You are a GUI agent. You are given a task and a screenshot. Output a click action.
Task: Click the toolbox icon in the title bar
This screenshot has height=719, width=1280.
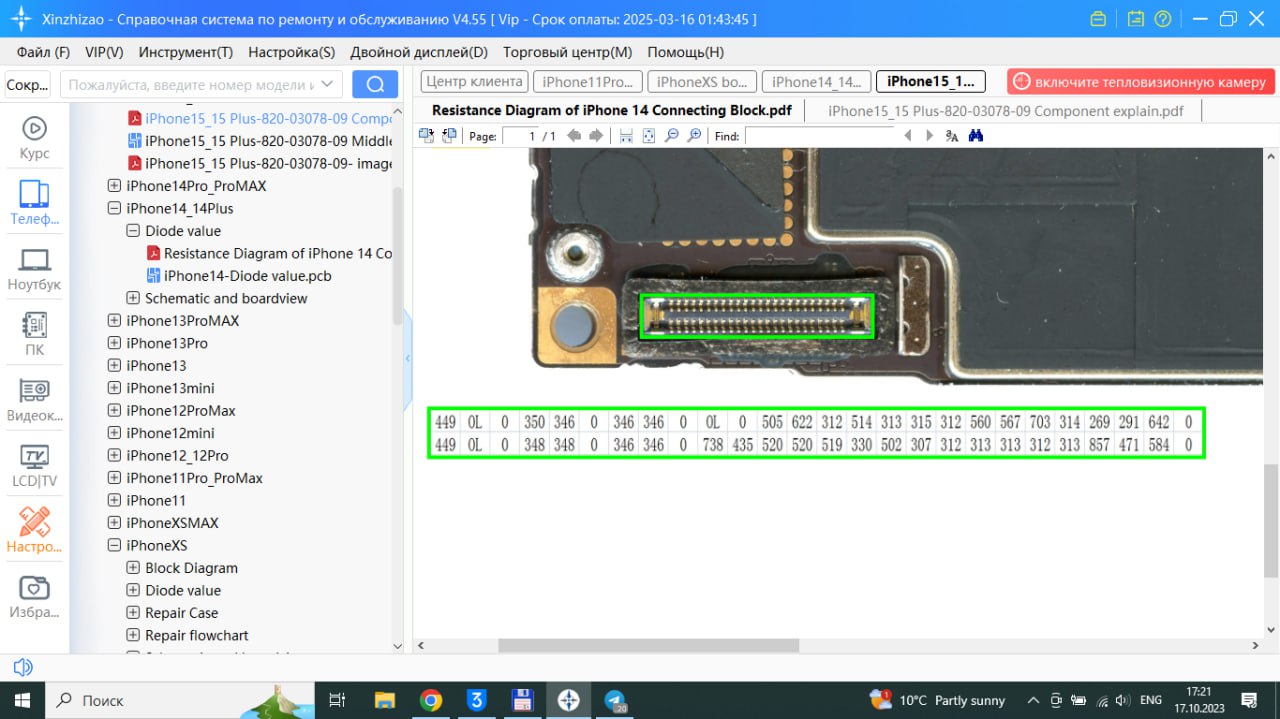1098,19
